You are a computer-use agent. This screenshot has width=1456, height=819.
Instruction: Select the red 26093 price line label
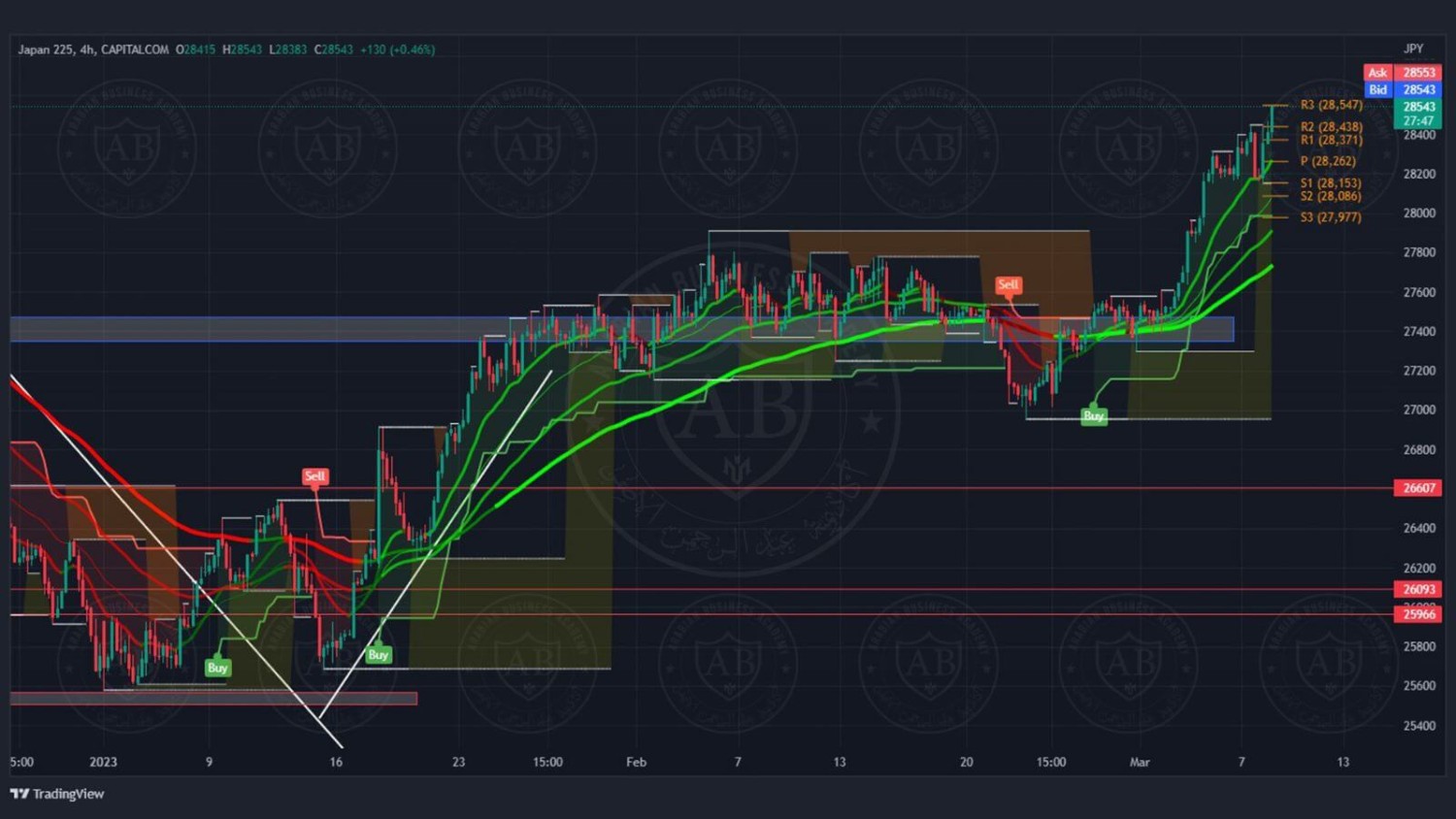point(1419,590)
